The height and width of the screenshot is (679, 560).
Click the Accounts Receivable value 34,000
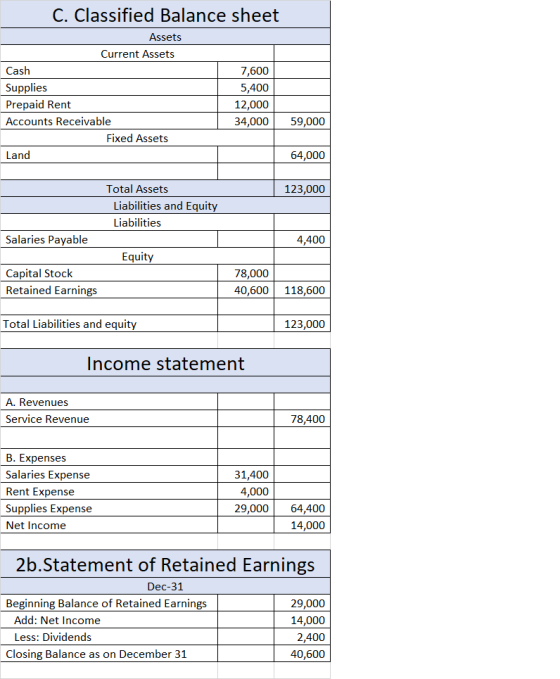(246, 121)
